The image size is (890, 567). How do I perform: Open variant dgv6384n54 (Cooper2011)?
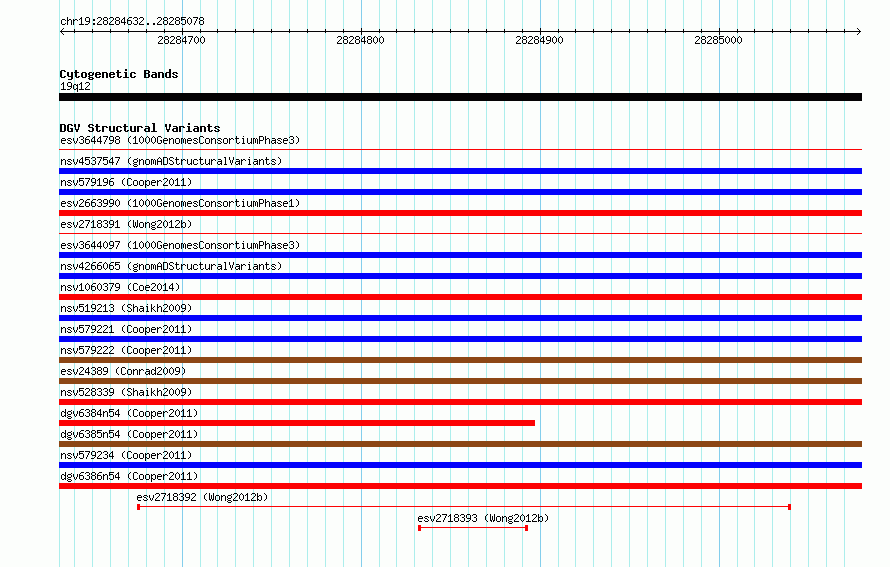click(x=129, y=413)
